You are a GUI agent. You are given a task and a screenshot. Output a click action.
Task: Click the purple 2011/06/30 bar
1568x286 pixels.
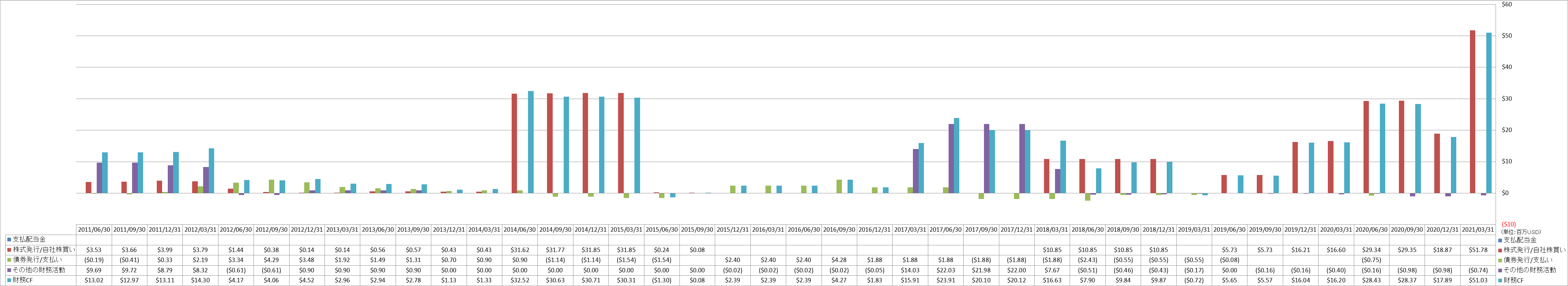[x=99, y=178]
